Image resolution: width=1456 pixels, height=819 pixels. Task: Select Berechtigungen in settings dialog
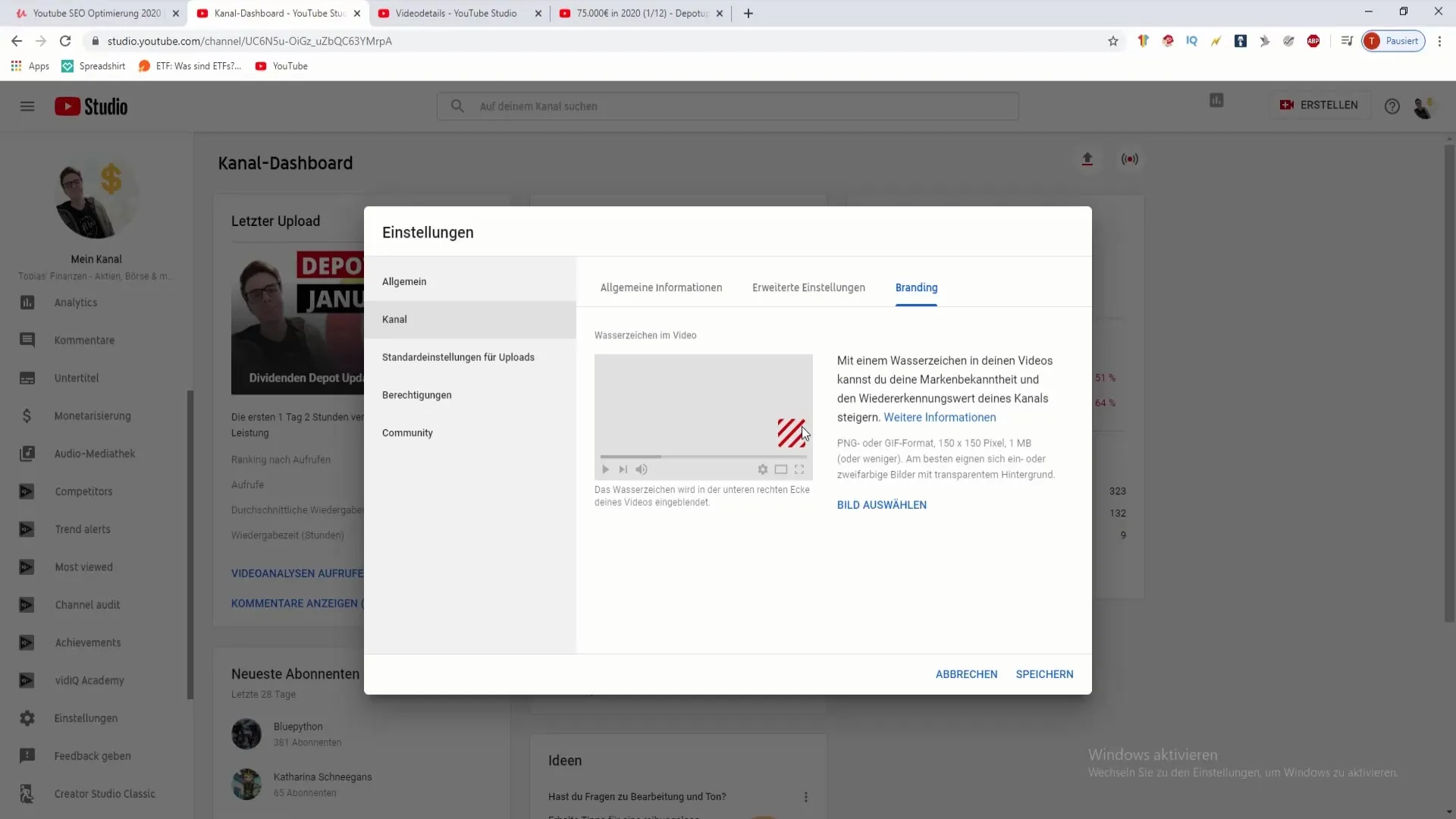(470, 395)
